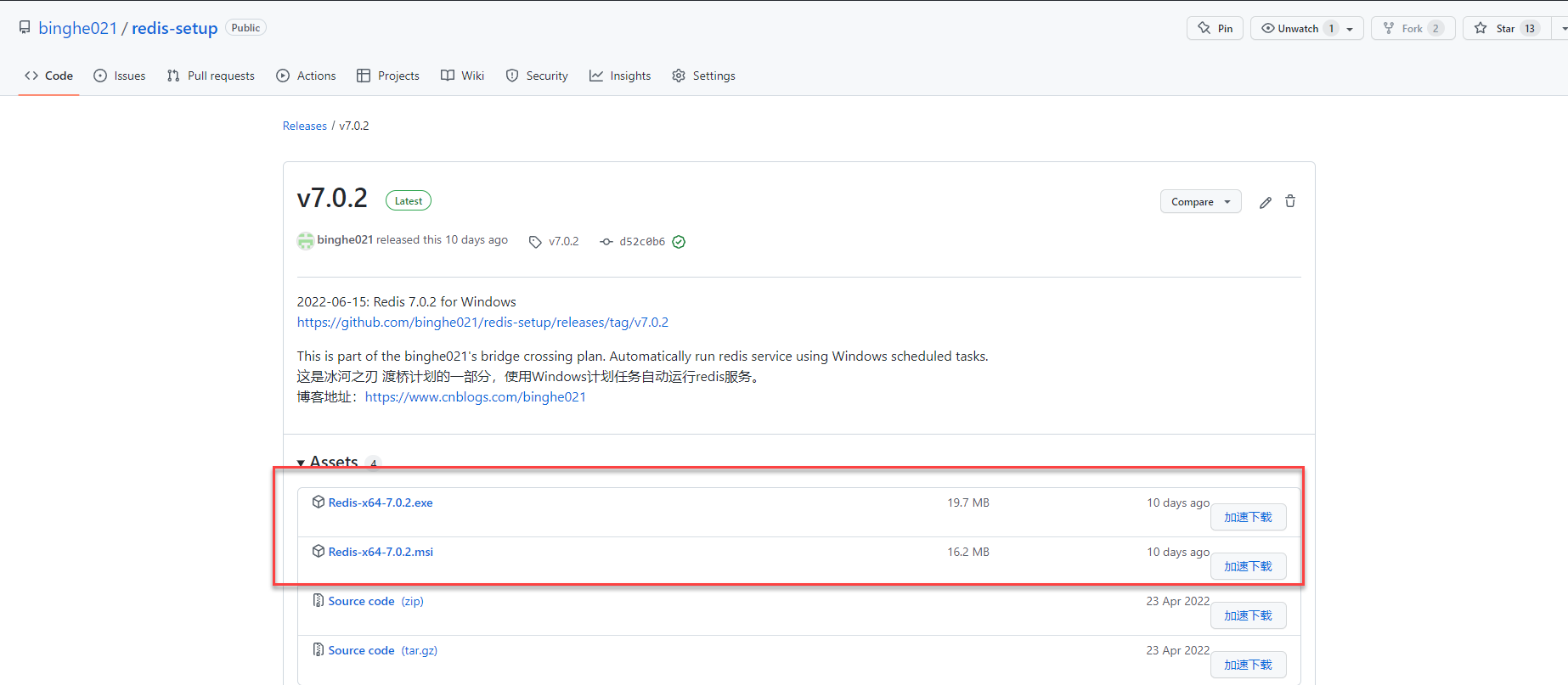Image resolution: width=1568 pixels, height=685 pixels.
Task: View the Insights tab
Action: 620,76
